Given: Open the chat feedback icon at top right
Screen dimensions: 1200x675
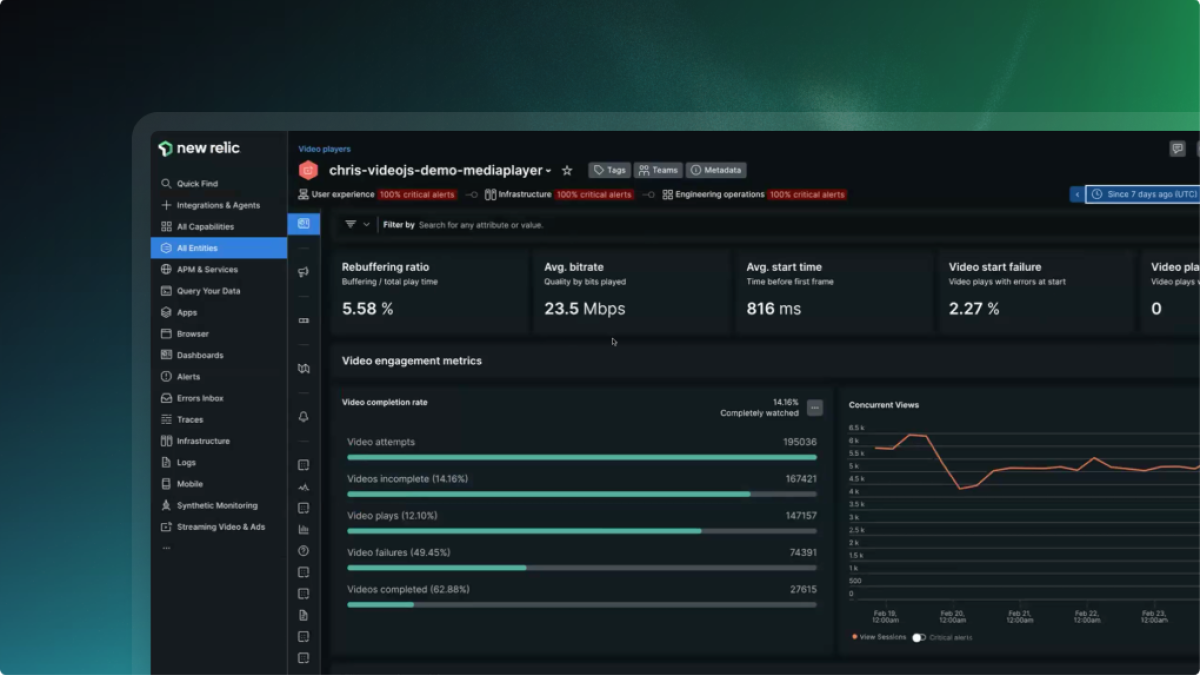Looking at the screenshot, I should pos(1177,149).
